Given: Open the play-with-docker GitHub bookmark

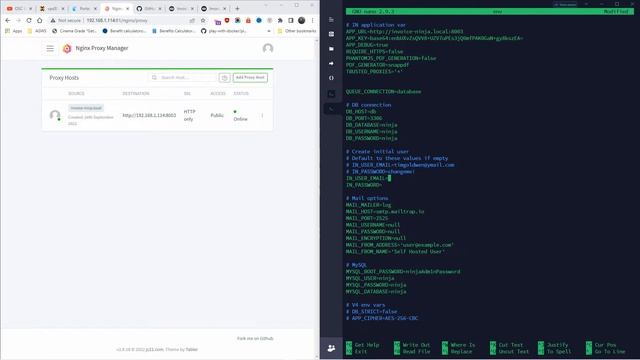Looking at the screenshot, I should point(224,31).
